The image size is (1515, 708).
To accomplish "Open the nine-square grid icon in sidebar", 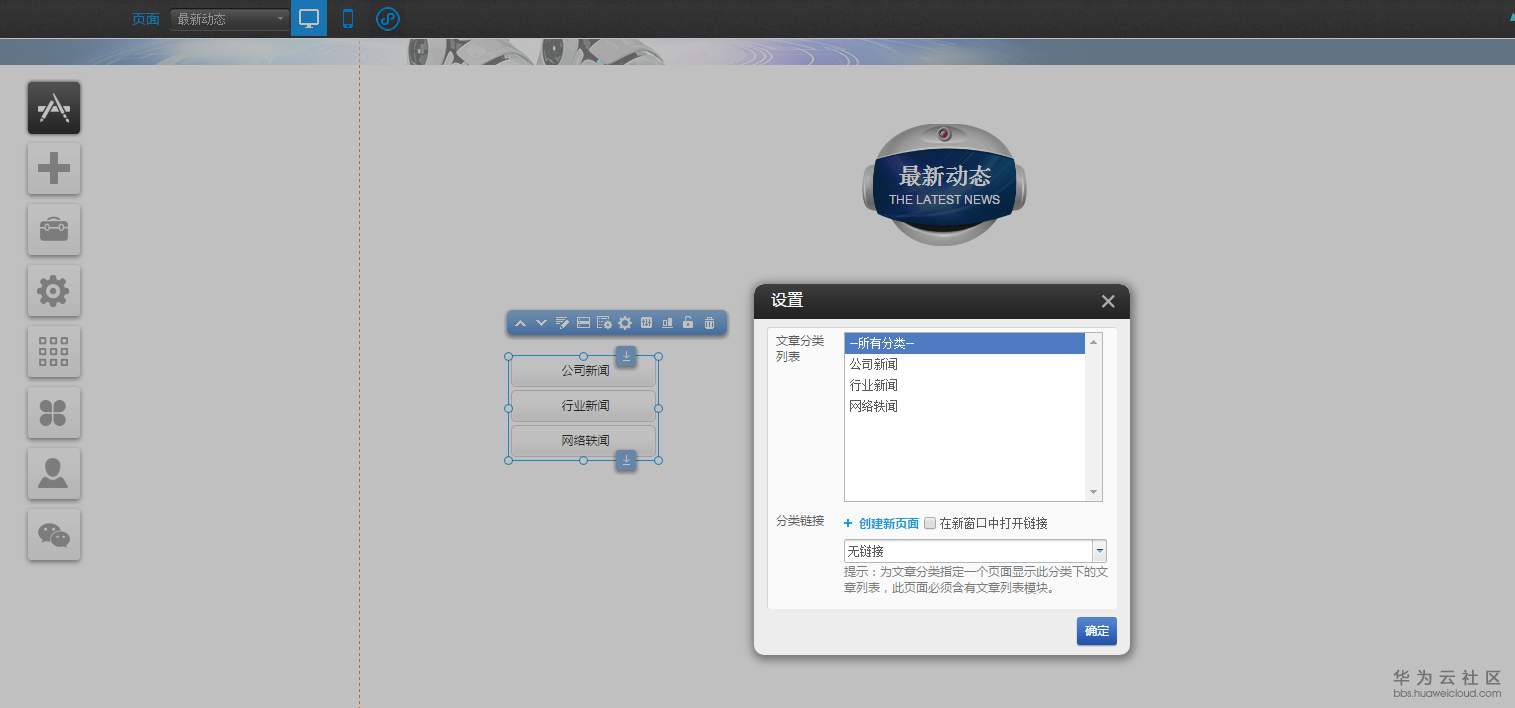I will pyautogui.click(x=54, y=352).
